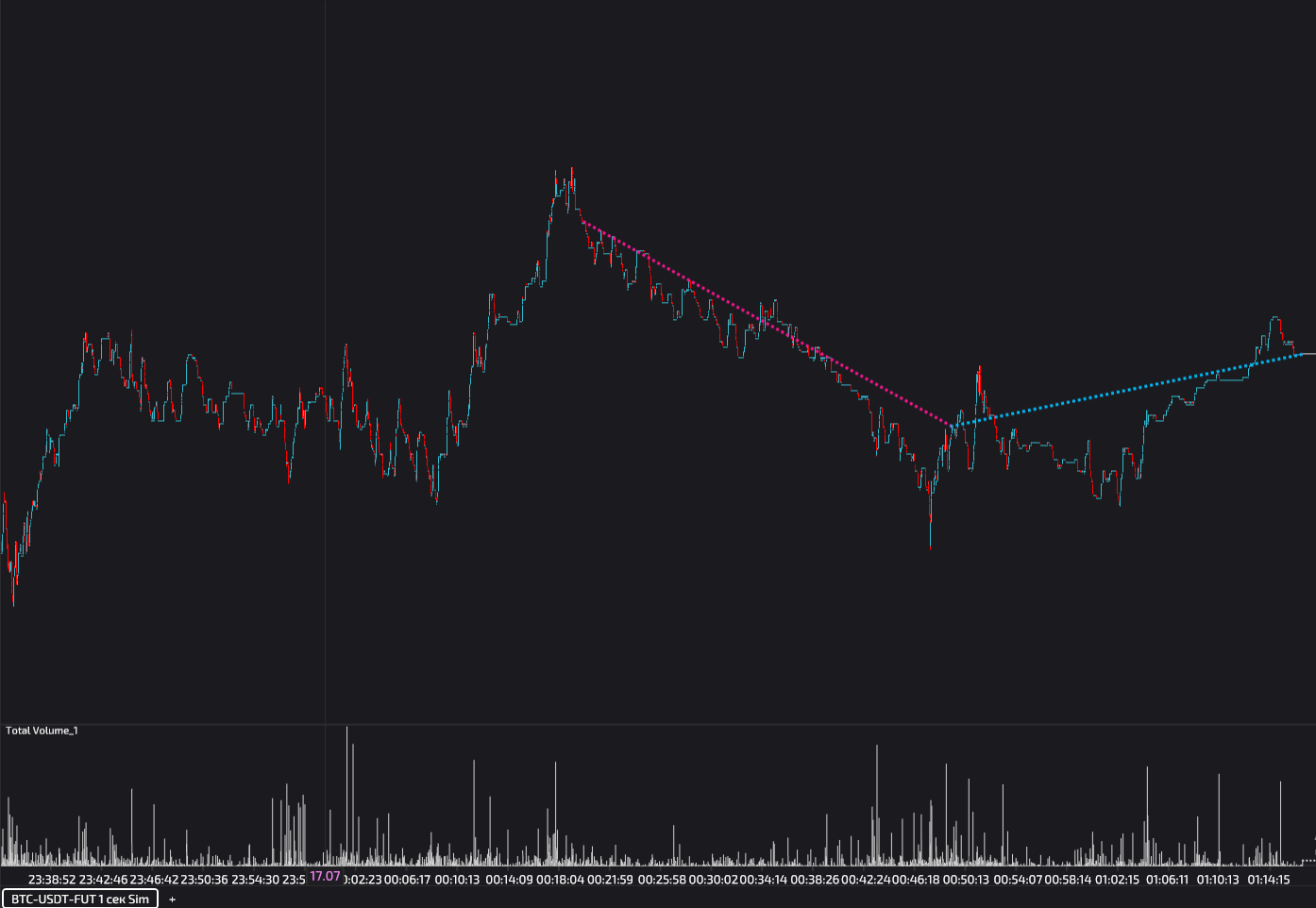Click the highest price peak on the chart

pyautogui.click(x=572, y=170)
